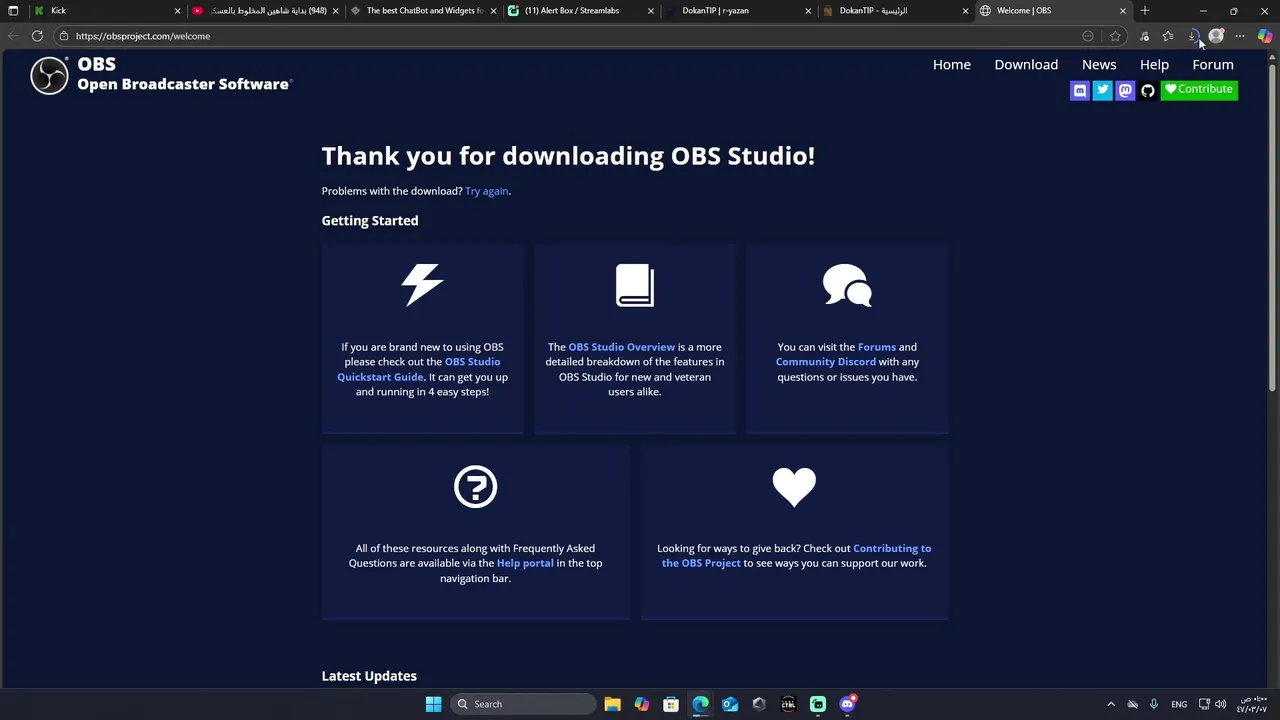Open the OBS Discord icon link
This screenshot has height=720, width=1280.
pos(1079,90)
